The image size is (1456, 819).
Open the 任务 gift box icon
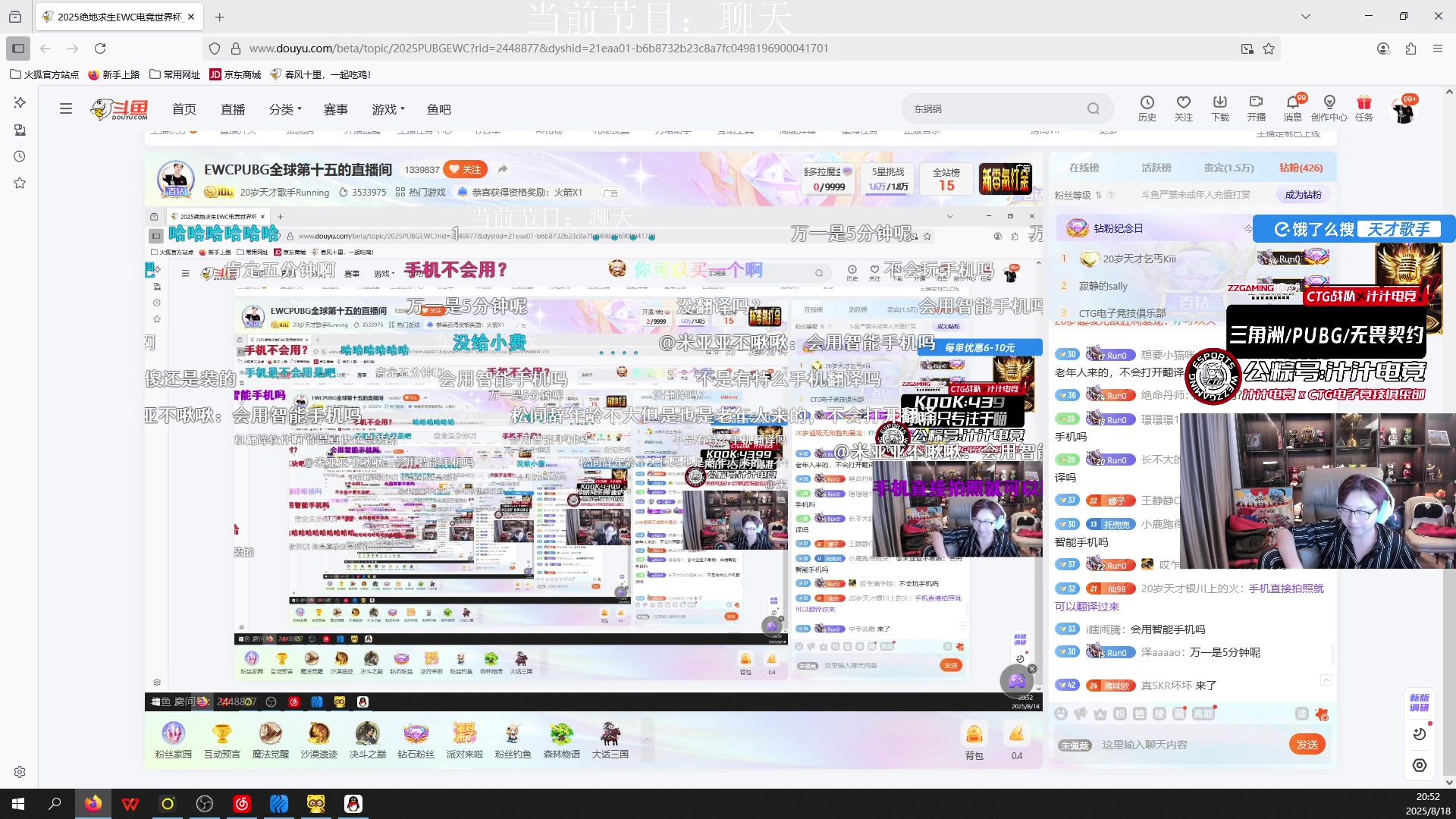(1364, 108)
